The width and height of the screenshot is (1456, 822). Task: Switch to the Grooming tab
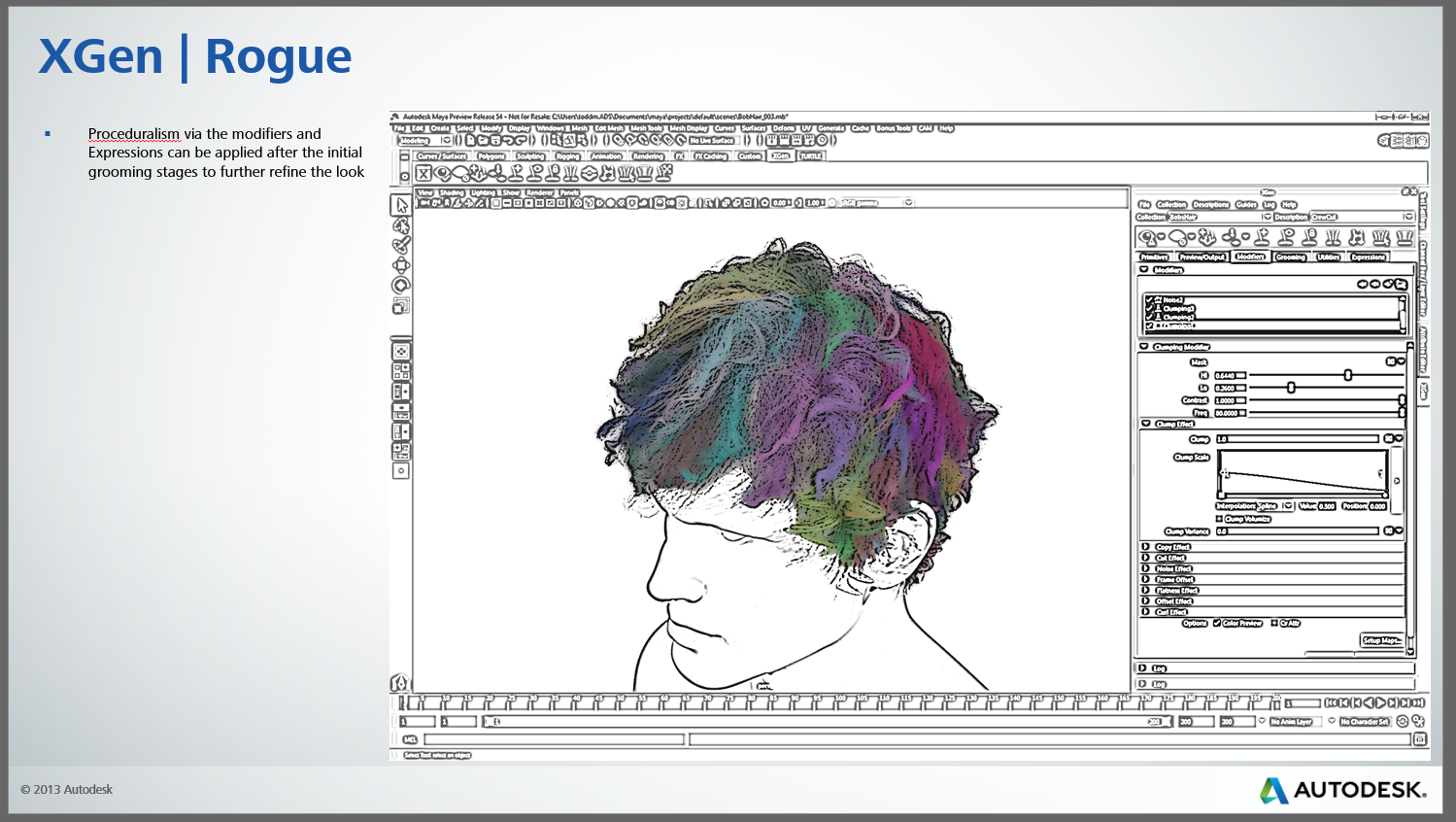pos(1291,257)
